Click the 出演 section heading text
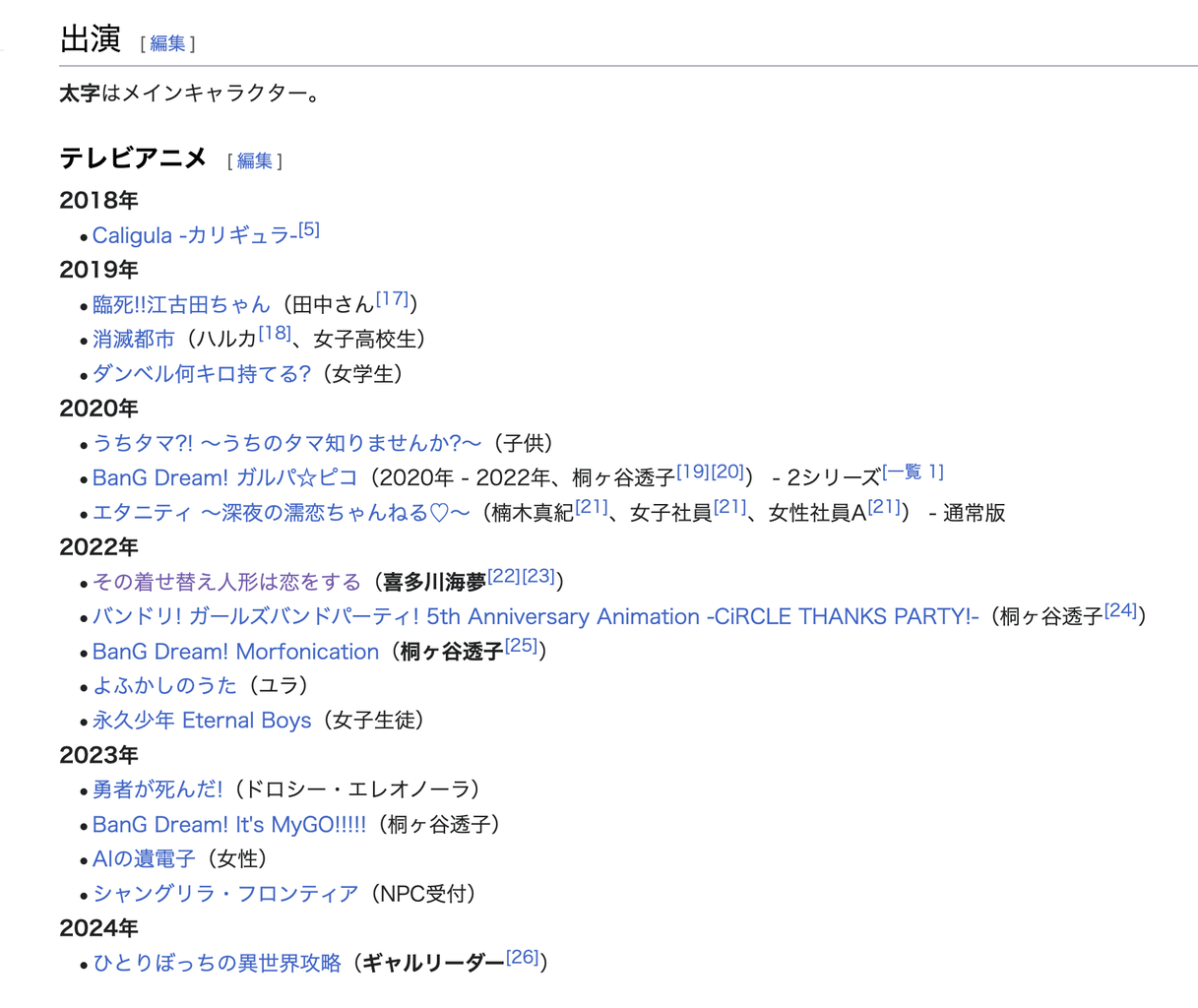The width and height of the screenshot is (1198, 1008). tap(90, 39)
